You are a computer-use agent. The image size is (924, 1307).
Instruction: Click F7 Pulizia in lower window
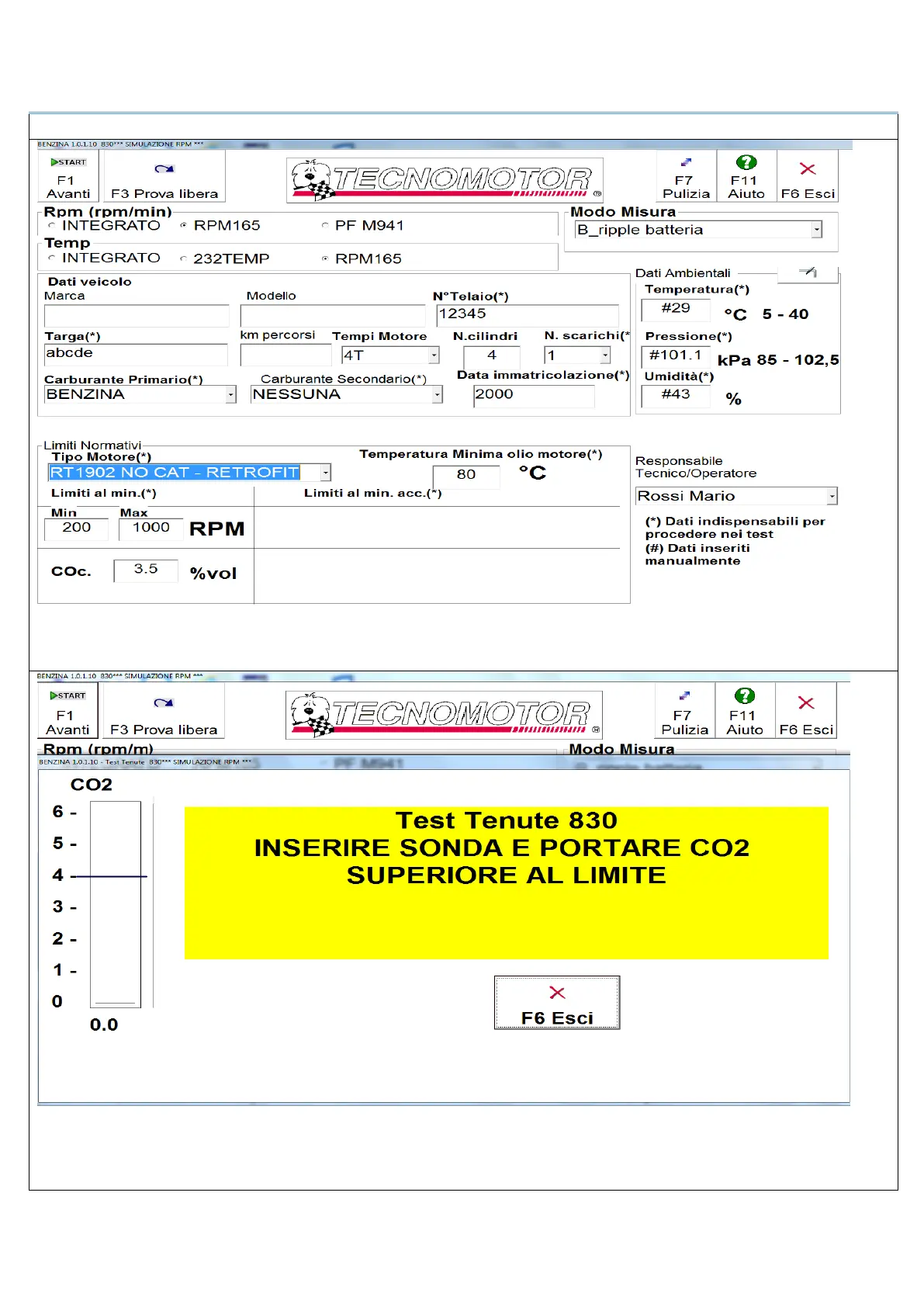coord(684,710)
